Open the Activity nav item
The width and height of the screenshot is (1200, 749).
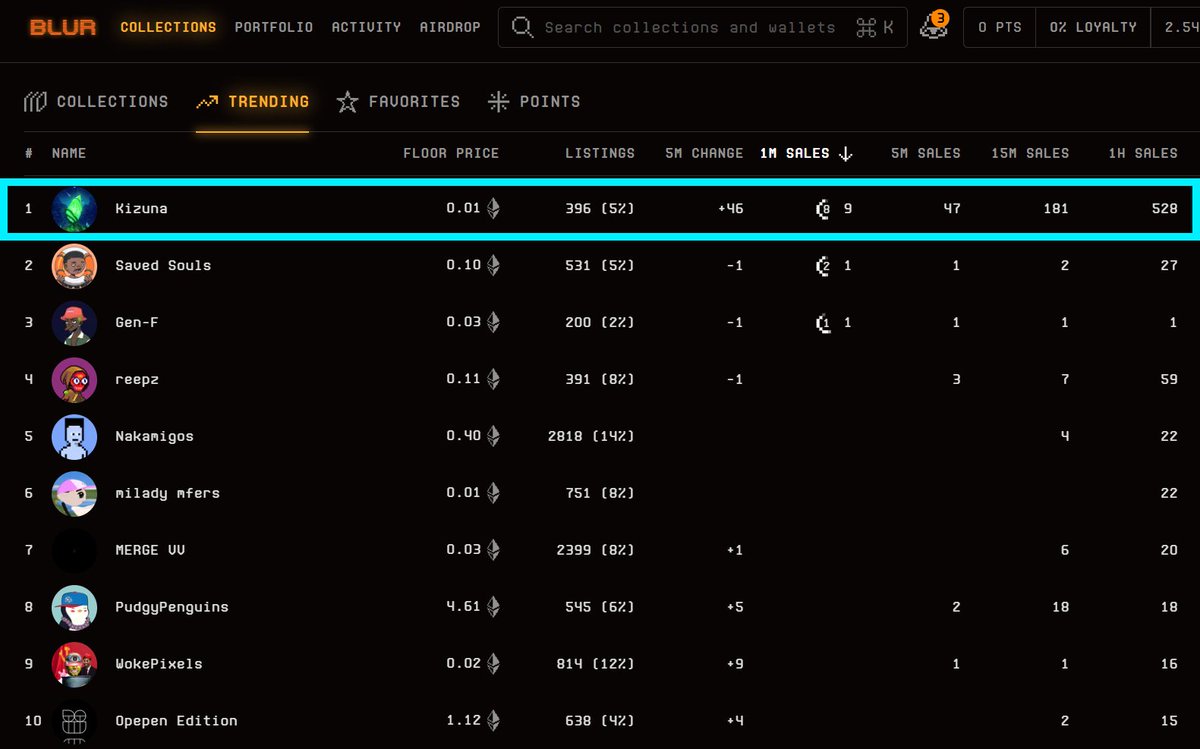[x=366, y=27]
